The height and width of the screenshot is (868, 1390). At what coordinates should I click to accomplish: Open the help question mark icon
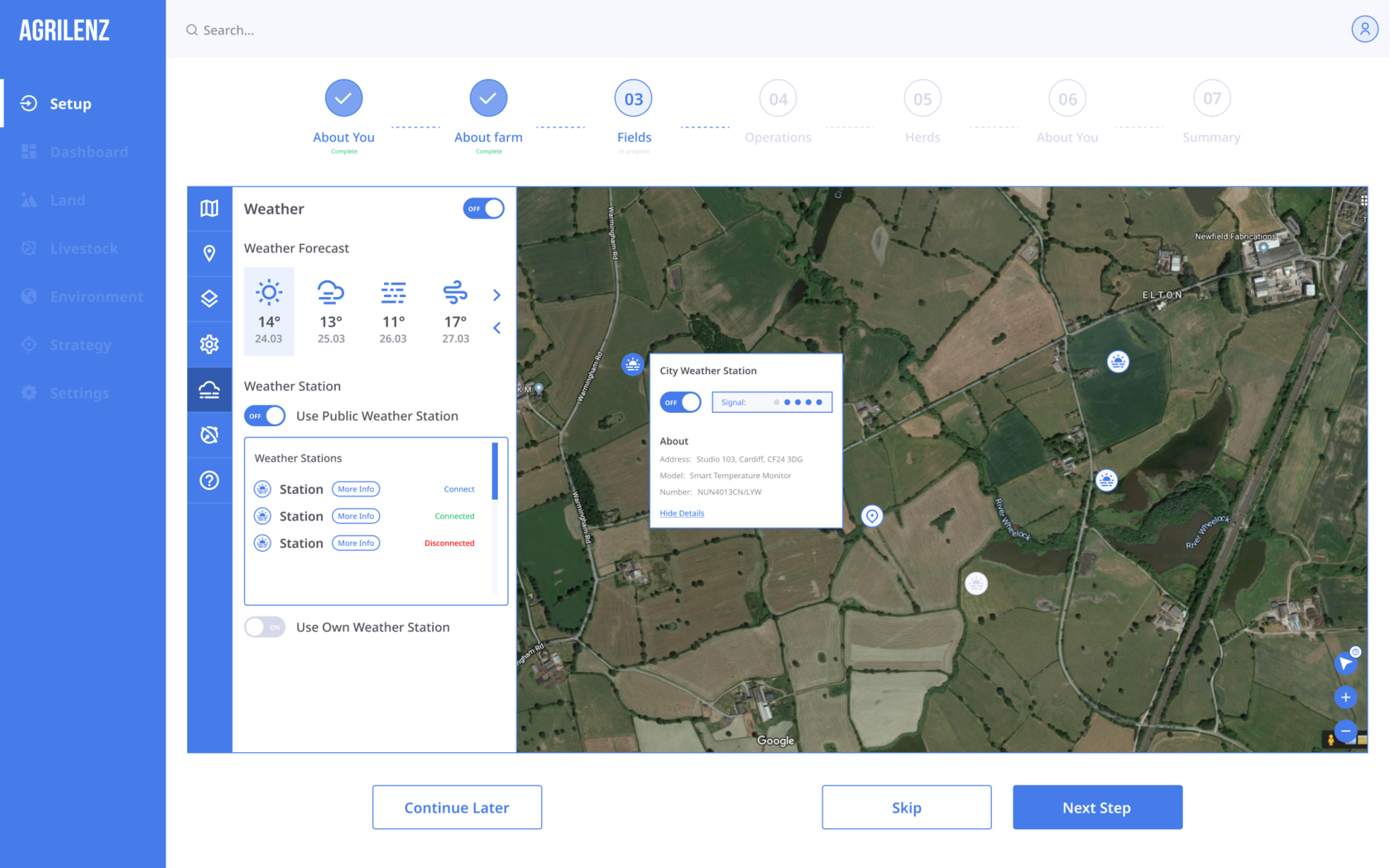(x=209, y=480)
